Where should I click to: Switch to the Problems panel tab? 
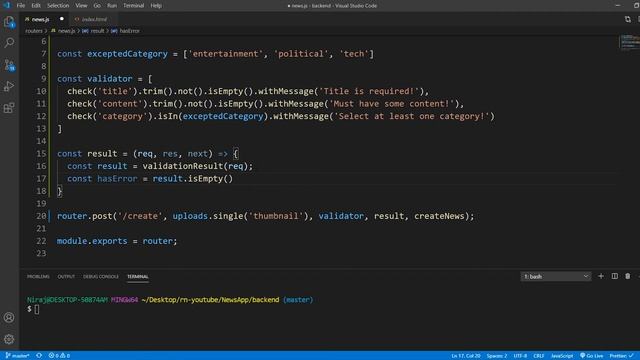(x=38, y=277)
